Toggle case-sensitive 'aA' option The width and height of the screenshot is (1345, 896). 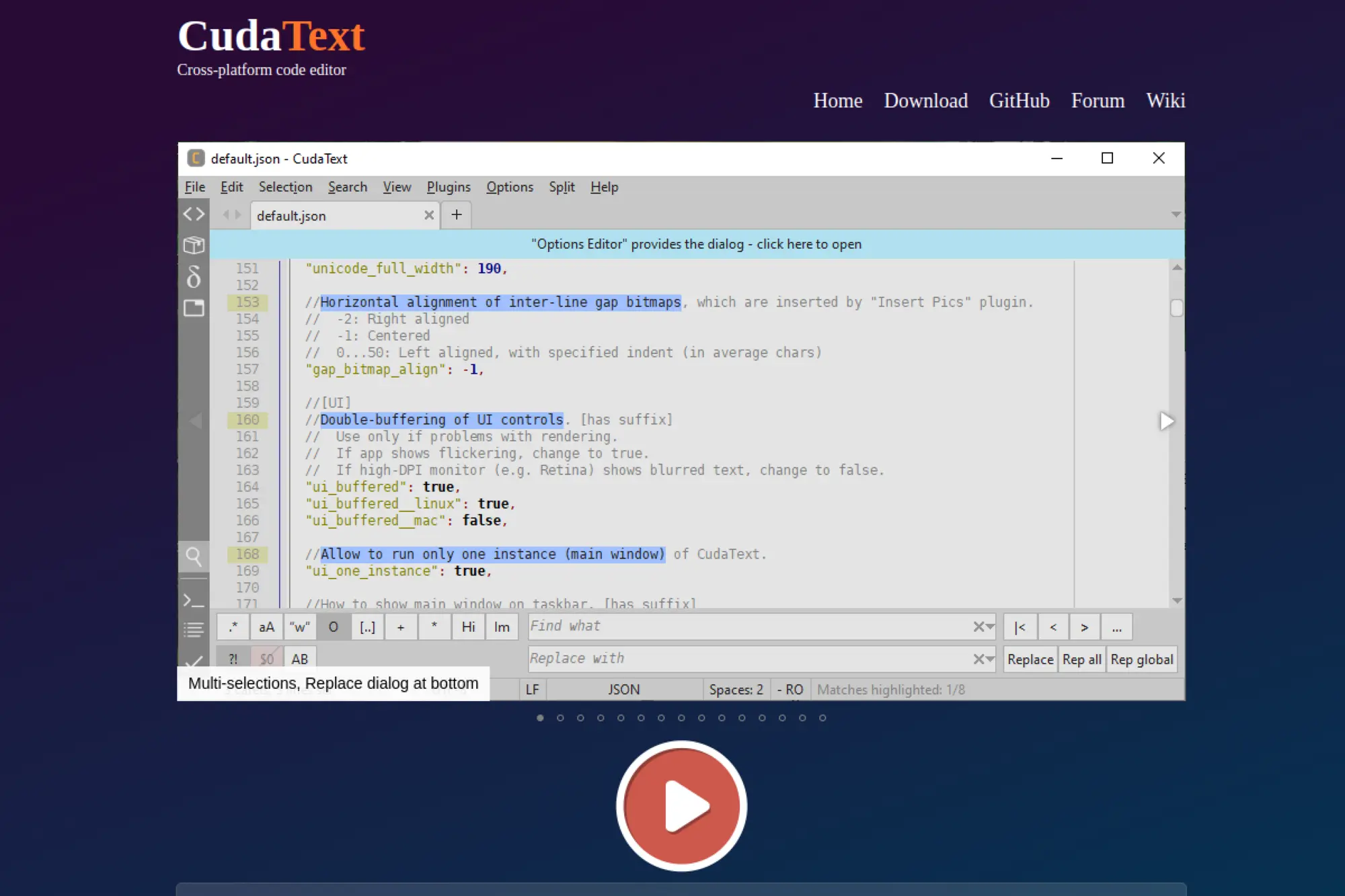pyautogui.click(x=266, y=627)
